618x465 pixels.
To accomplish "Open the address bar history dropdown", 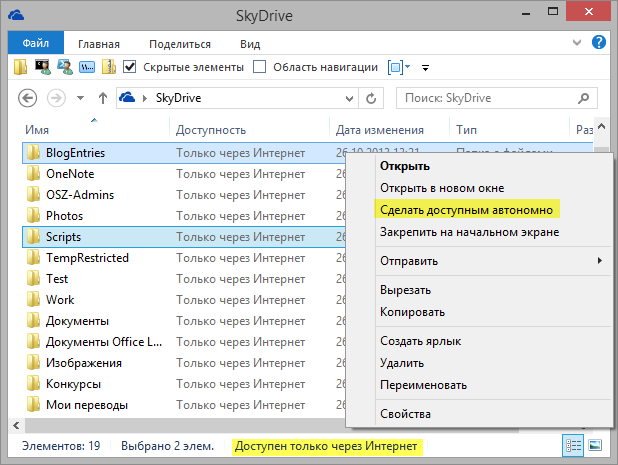I will coord(349,98).
